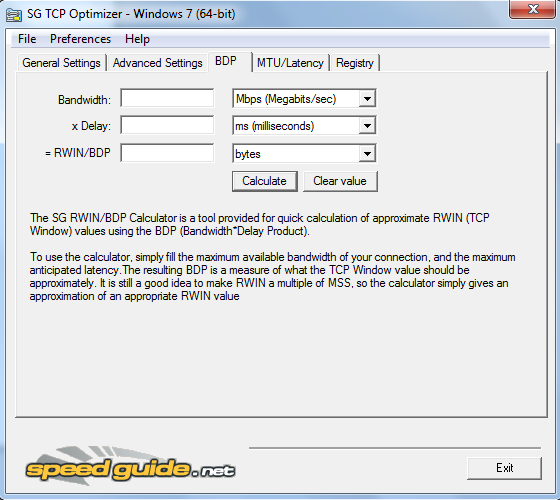This screenshot has width=560, height=500.
Task: Click the Calculate button
Action: pos(265,181)
